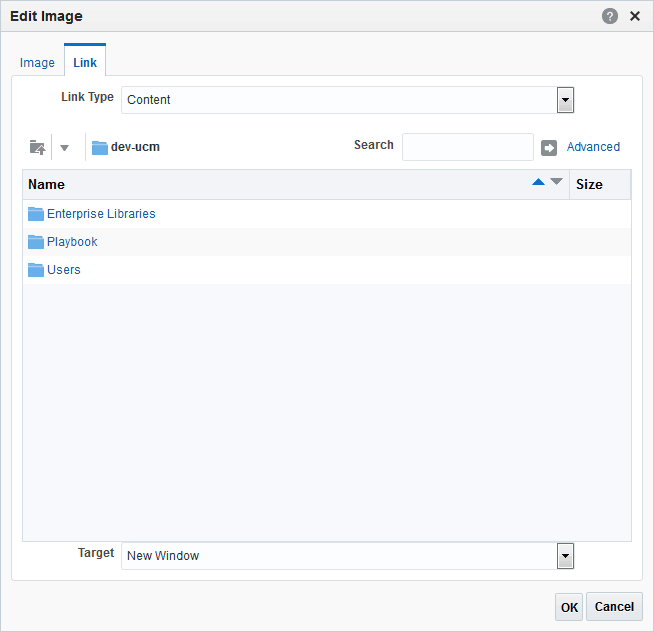
Task: Click the search go arrow icon
Action: click(x=548, y=148)
